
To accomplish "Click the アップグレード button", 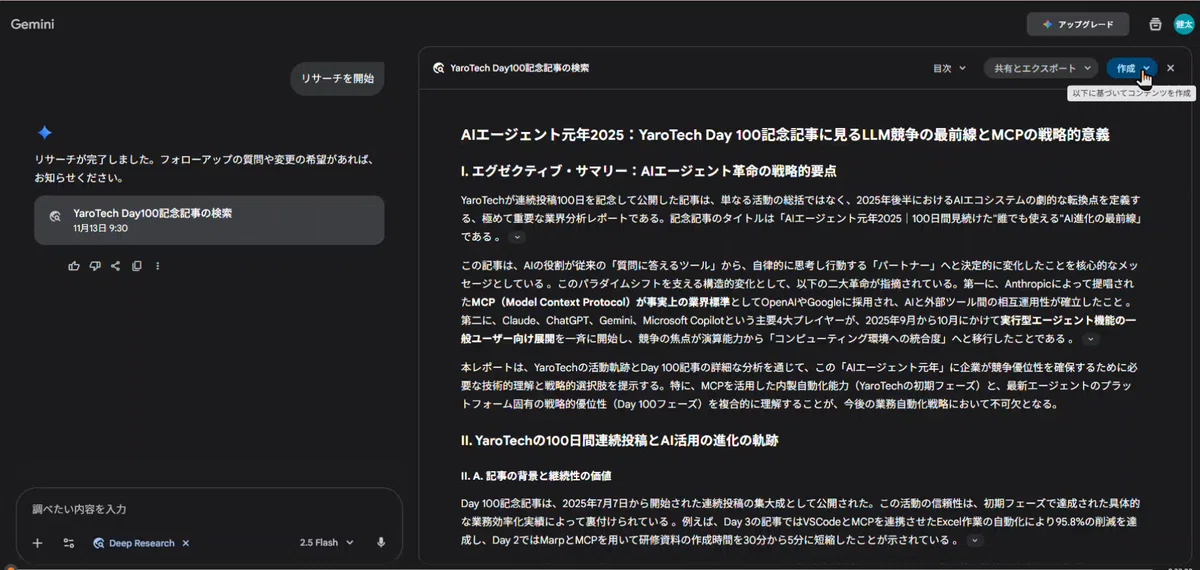I will (1078, 24).
